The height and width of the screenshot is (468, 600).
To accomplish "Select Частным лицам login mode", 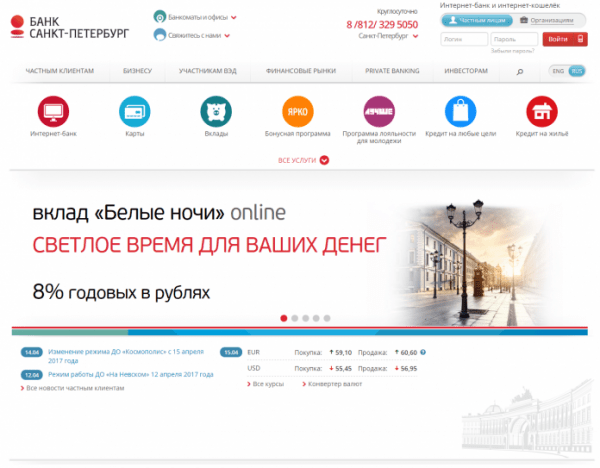I will pyautogui.click(x=477, y=20).
